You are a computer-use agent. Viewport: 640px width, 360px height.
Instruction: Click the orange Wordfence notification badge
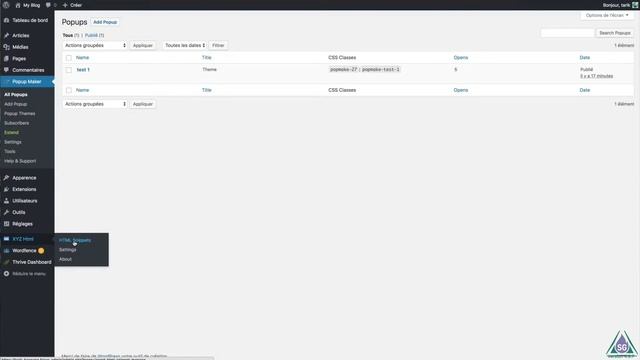click(41, 251)
